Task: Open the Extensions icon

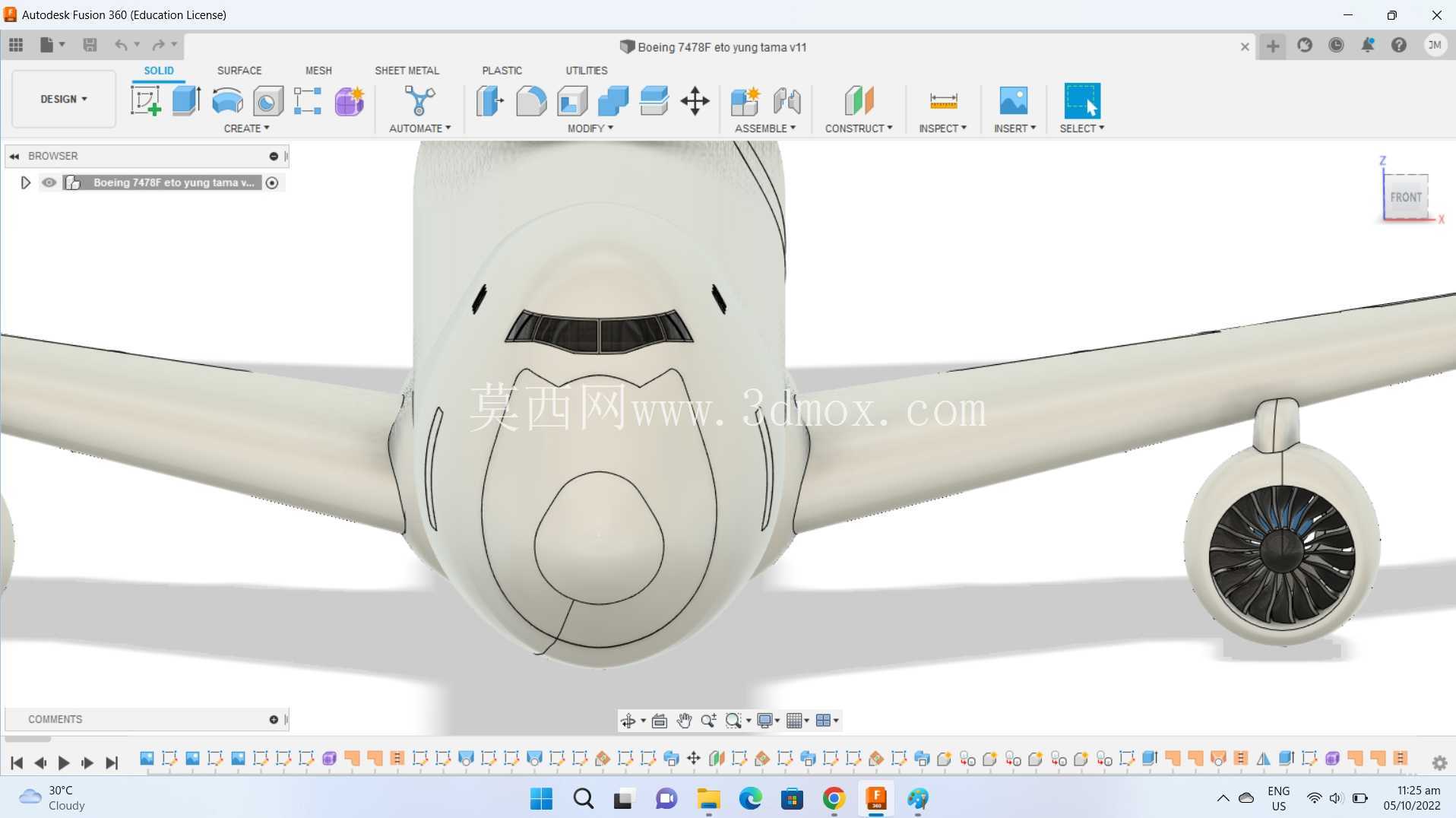Action: coord(1305,46)
